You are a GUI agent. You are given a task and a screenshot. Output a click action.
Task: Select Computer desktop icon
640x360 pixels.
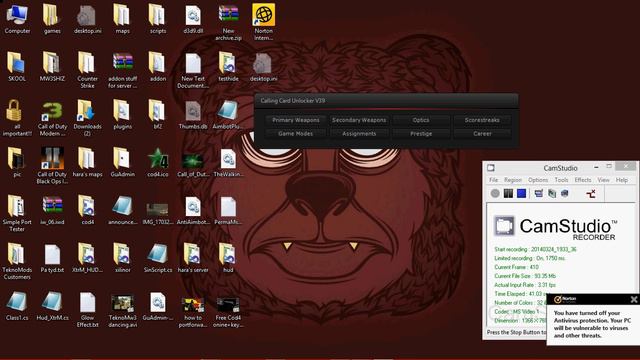coord(17,19)
